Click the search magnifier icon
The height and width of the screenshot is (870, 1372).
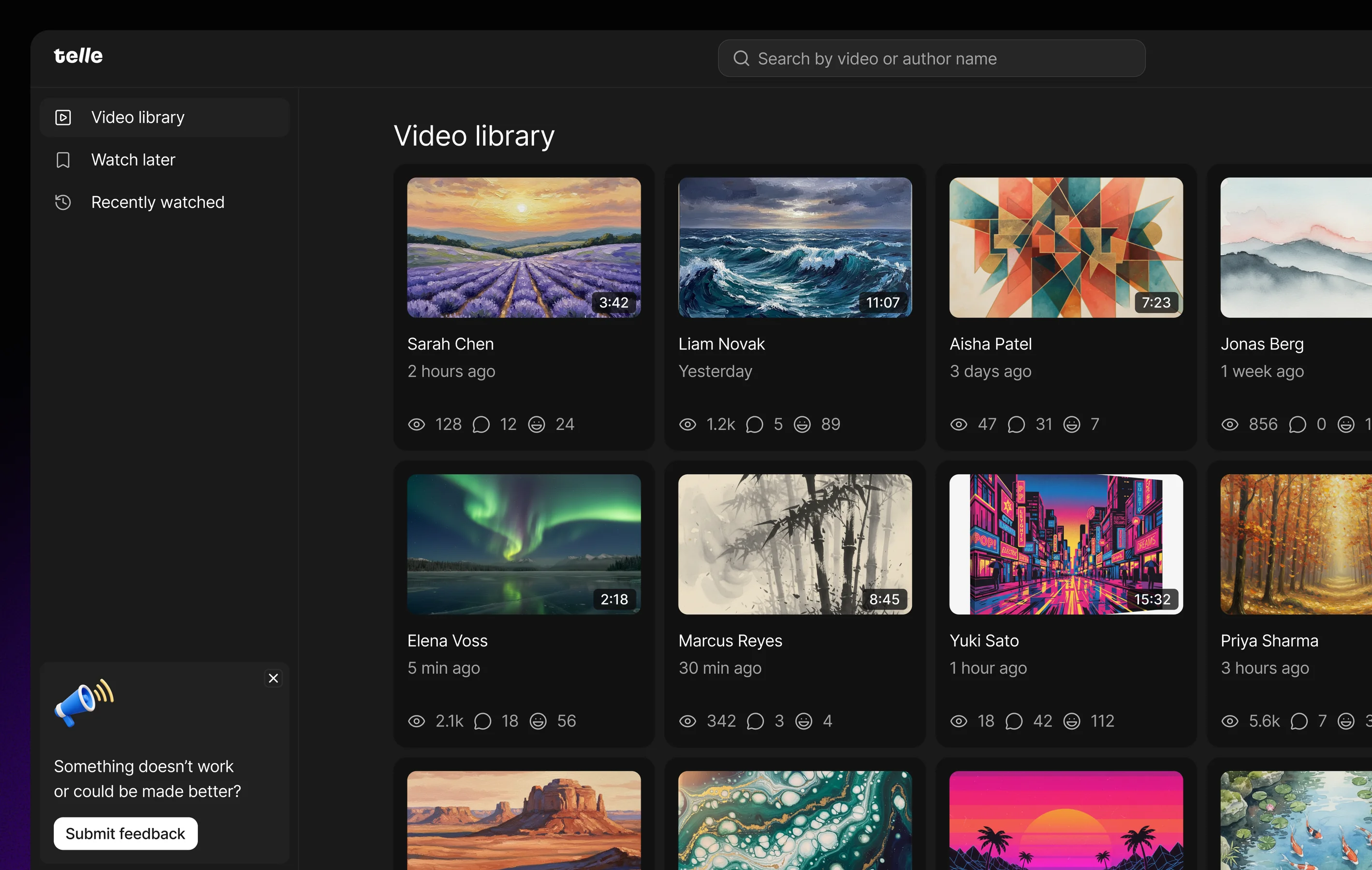click(741, 58)
